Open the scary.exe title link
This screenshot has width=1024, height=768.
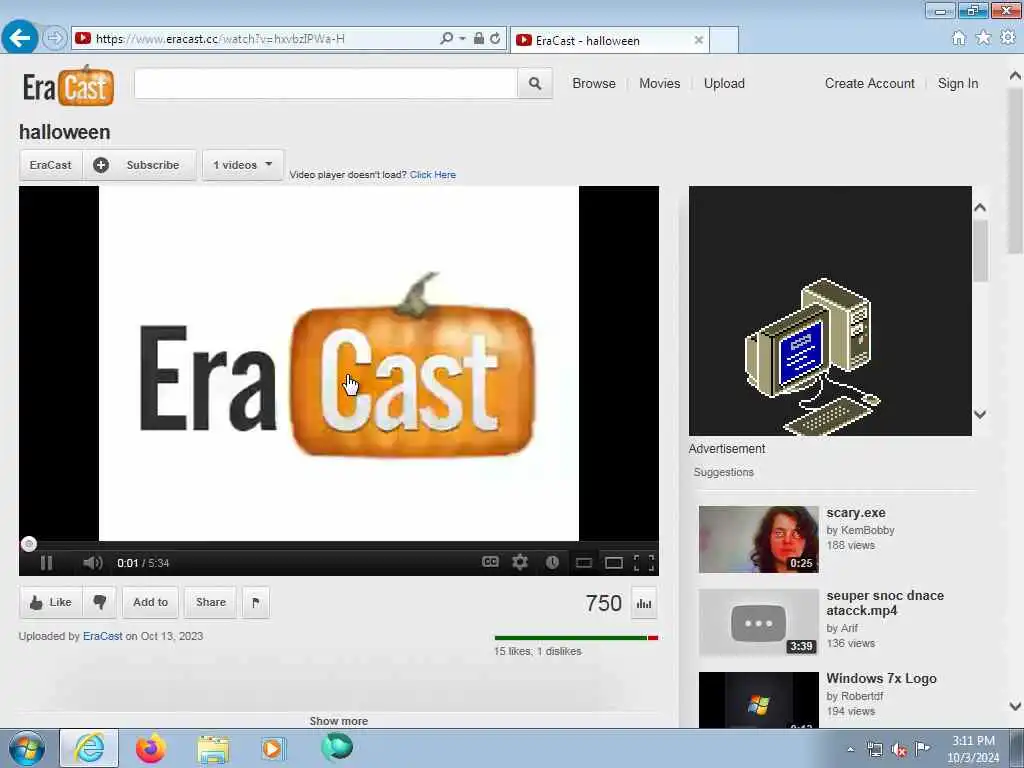pyautogui.click(x=856, y=513)
